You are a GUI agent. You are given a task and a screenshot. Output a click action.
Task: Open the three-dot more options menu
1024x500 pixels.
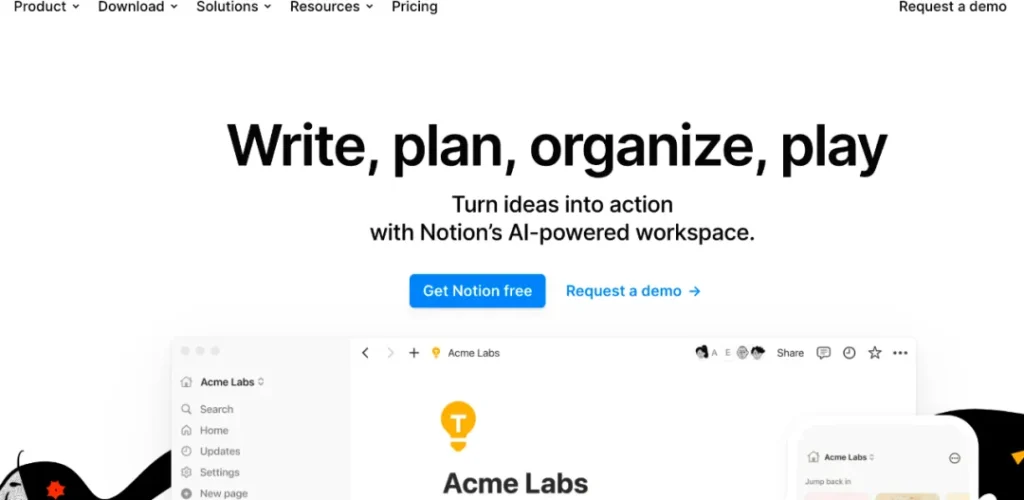point(900,353)
